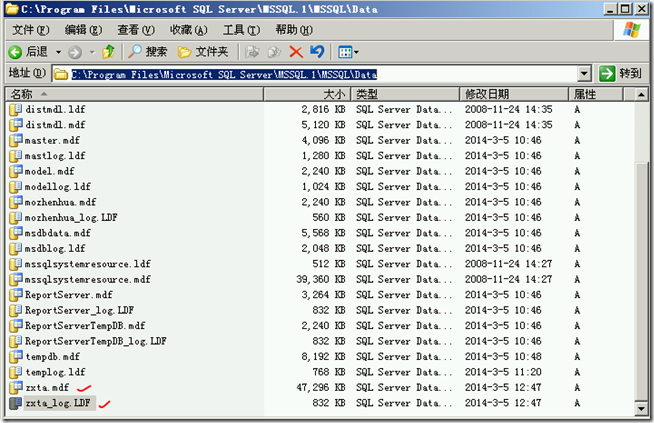The height and width of the screenshot is (423, 654).
Task: Maximize the Explorer window
Action: click(x=625, y=9)
